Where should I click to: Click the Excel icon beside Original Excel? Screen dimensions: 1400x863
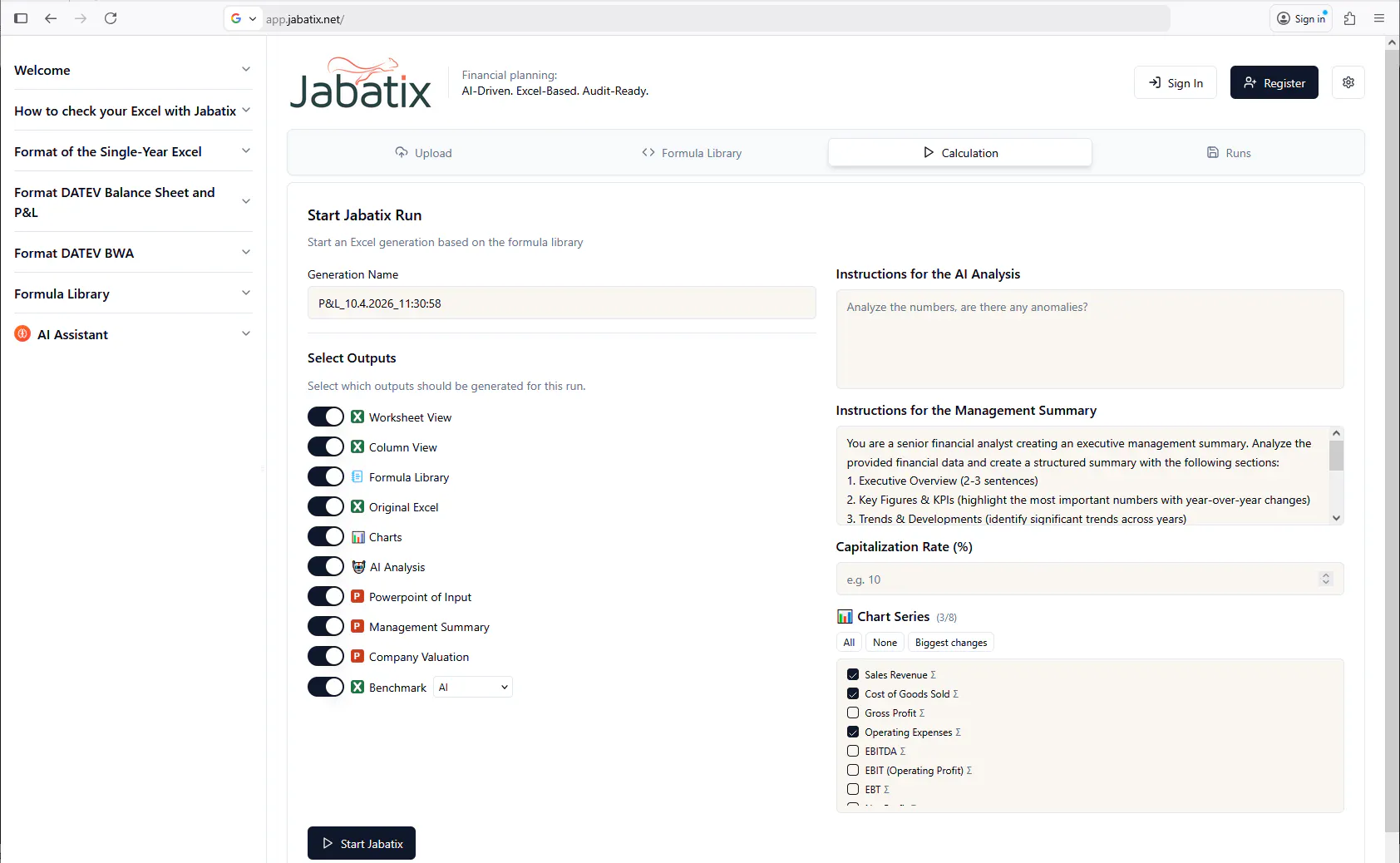(357, 506)
